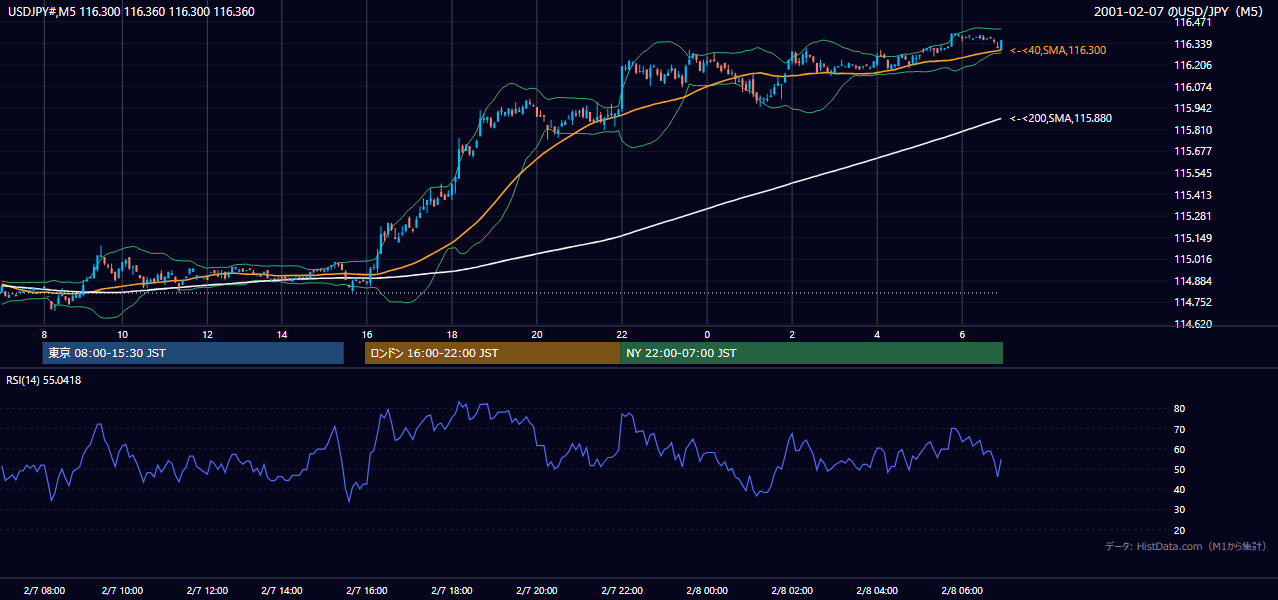Click the 2/7 18:00 date label
Viewport: 1278px width, 600px height.
point(452,590)
